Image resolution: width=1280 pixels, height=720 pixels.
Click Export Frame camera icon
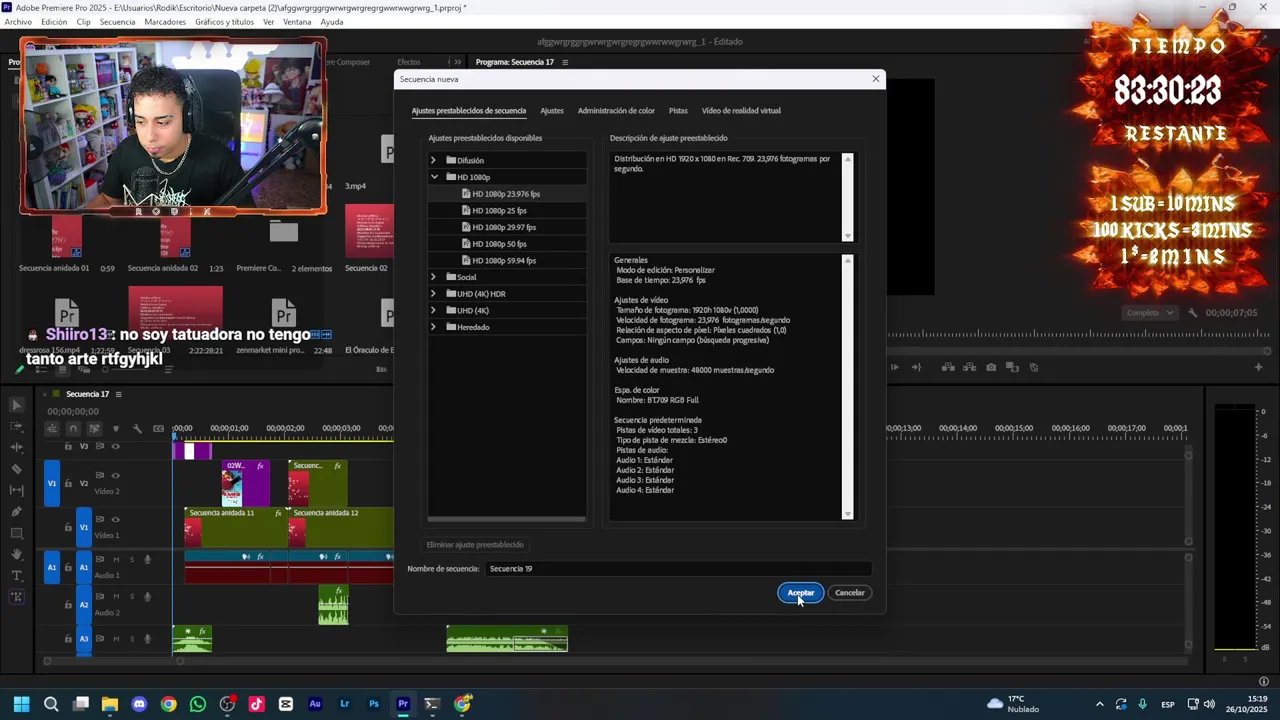tap(991, 367)
